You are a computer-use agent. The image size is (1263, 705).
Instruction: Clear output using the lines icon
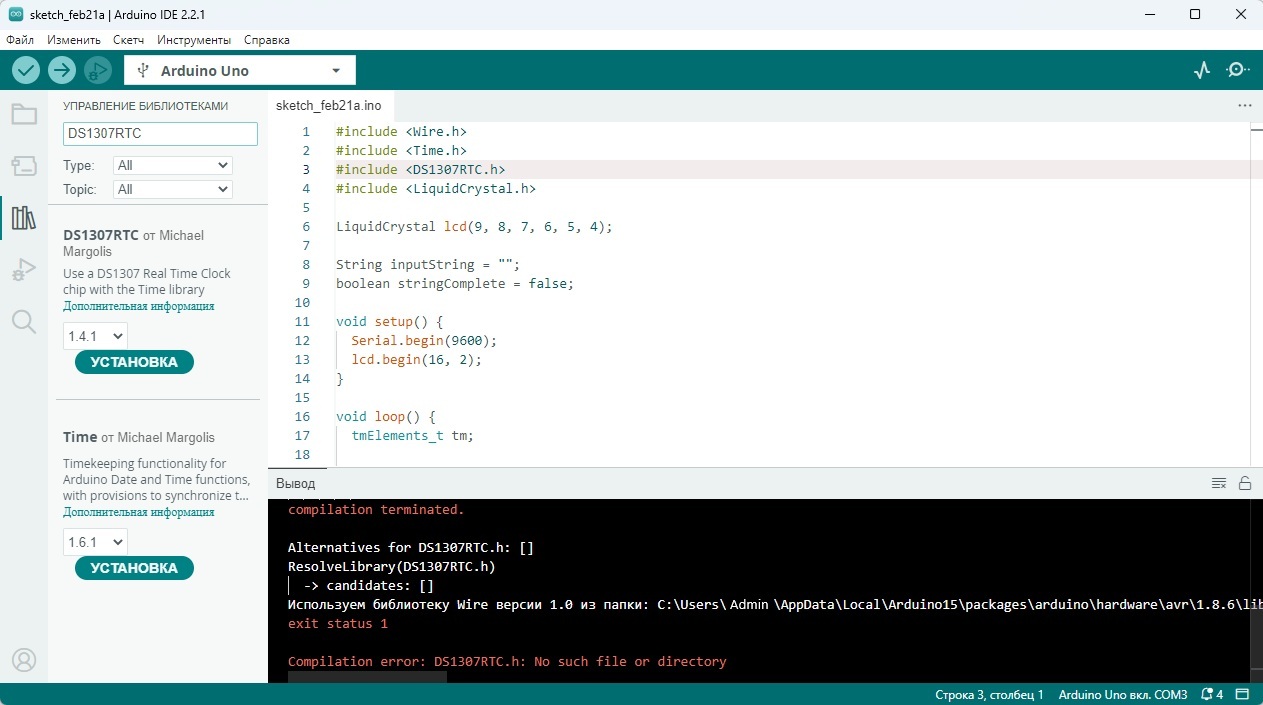pyautogui.click(x=1219, y=483)
